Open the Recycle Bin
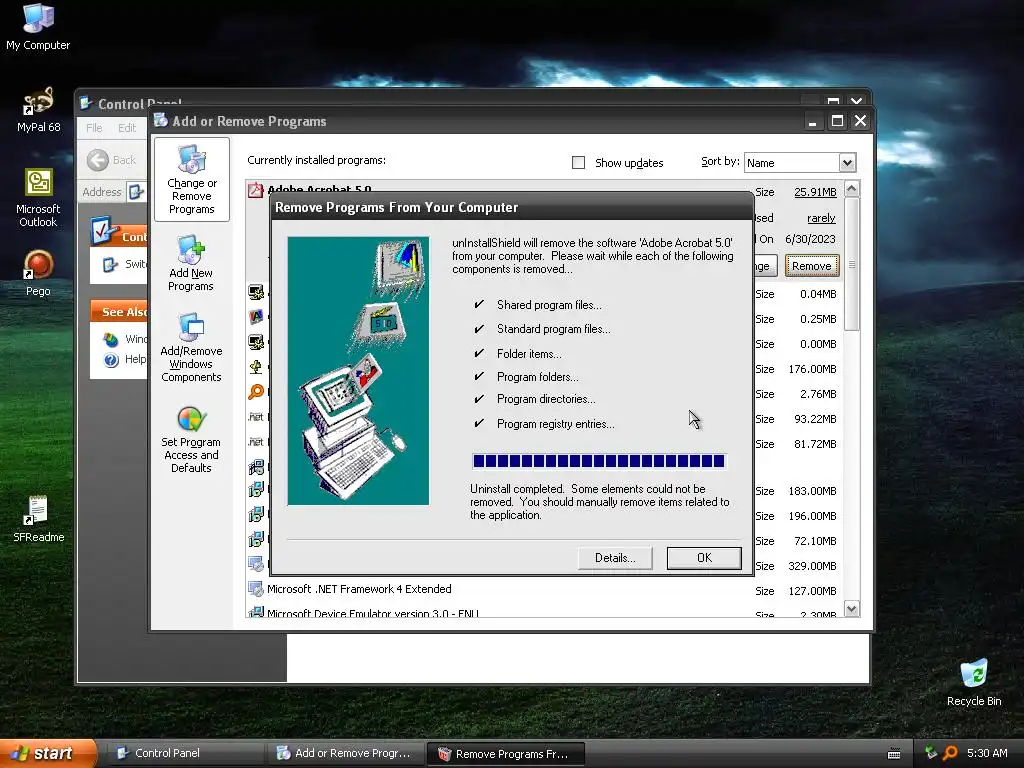1024x768 pixels. (974, 683)
